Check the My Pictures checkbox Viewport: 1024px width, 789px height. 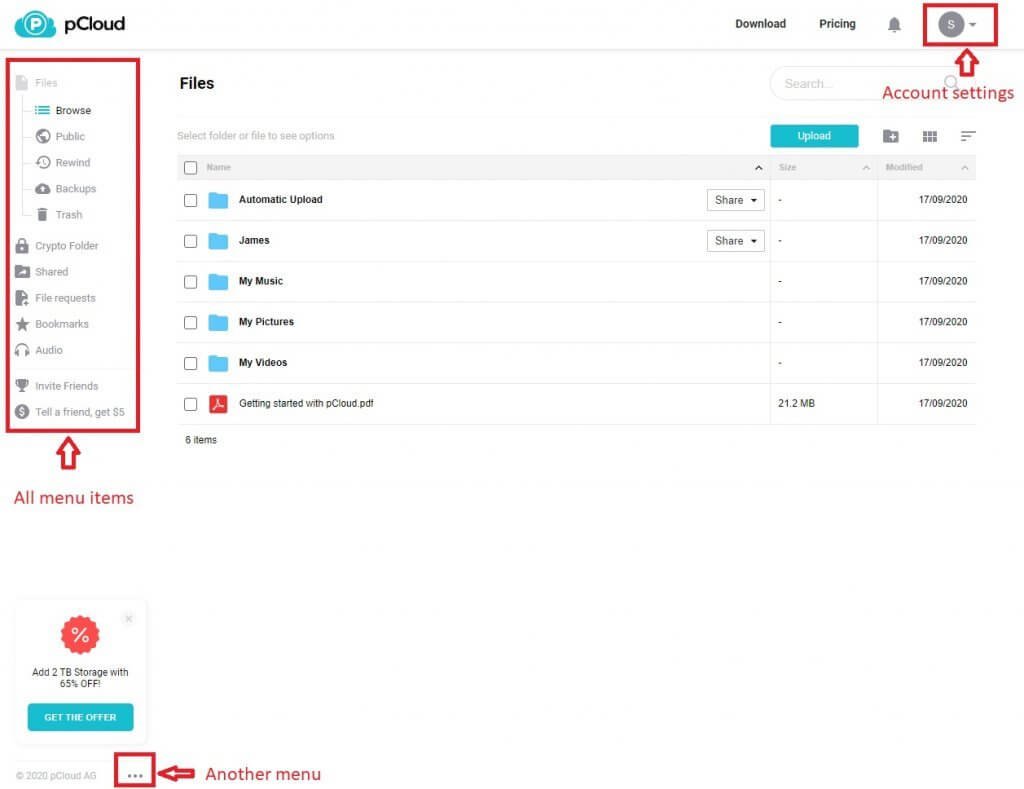click(x=191, y=323)
